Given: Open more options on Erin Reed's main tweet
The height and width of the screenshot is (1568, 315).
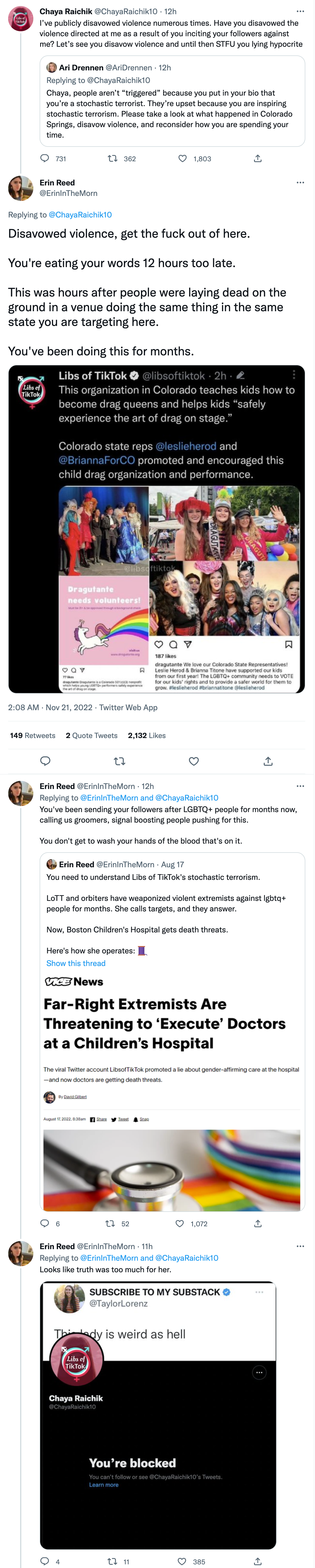Looking at the screenshot, I should [x=300, y=183].
